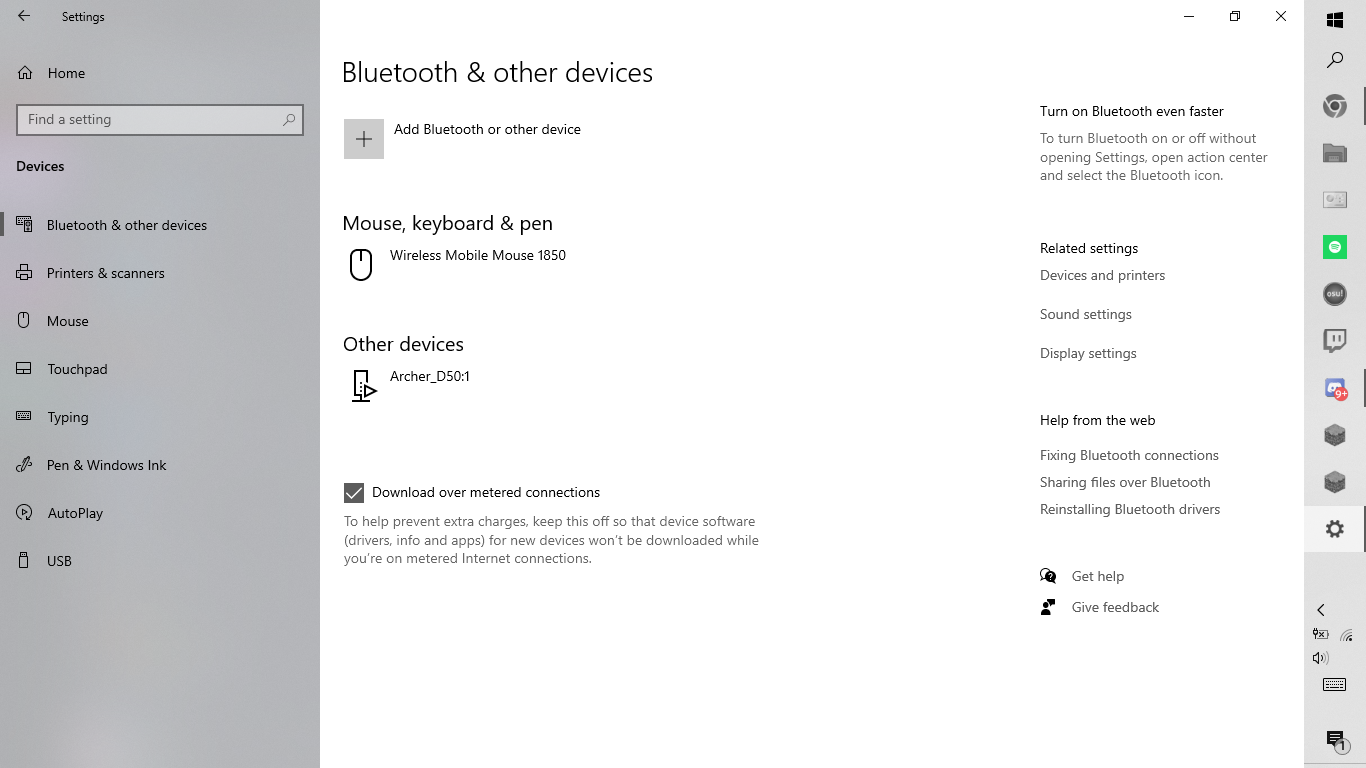Viewport: 1366px width, 768px height.
Task: Click the plus Add Bluetooth or other device
Action: pos(364,139)
